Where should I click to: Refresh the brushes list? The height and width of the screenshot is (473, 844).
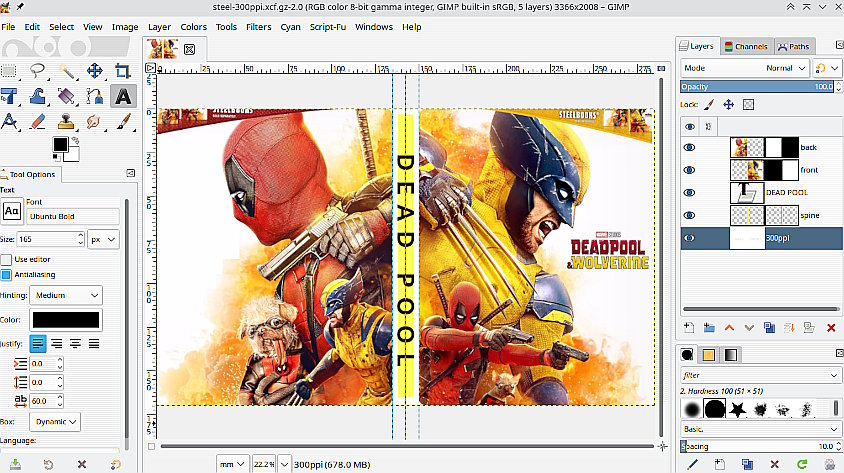tap(802, 464)
